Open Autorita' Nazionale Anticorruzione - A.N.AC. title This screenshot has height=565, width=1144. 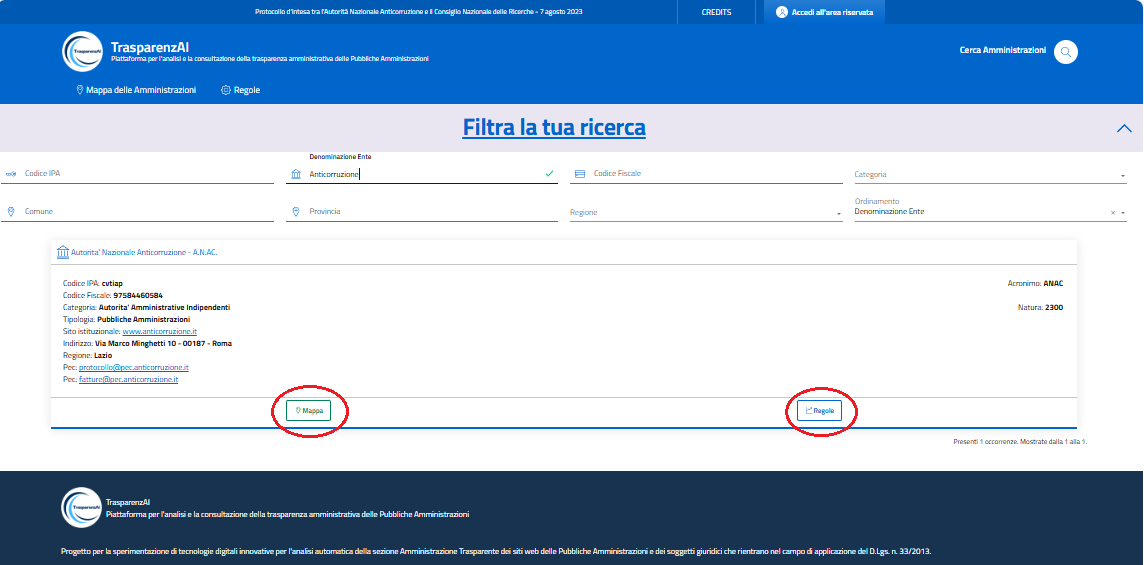coord(144,253)
